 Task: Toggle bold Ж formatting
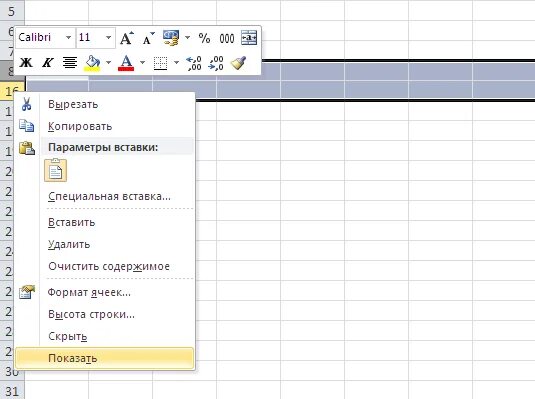(x=26, y=62)
